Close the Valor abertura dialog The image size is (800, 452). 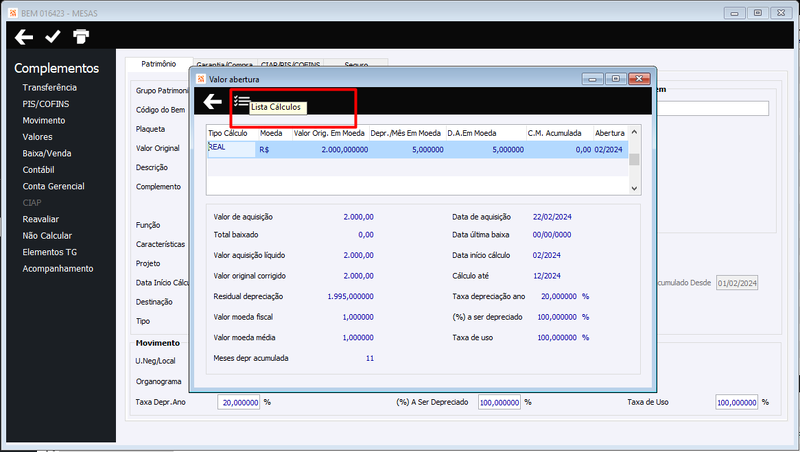click(639, 79)
